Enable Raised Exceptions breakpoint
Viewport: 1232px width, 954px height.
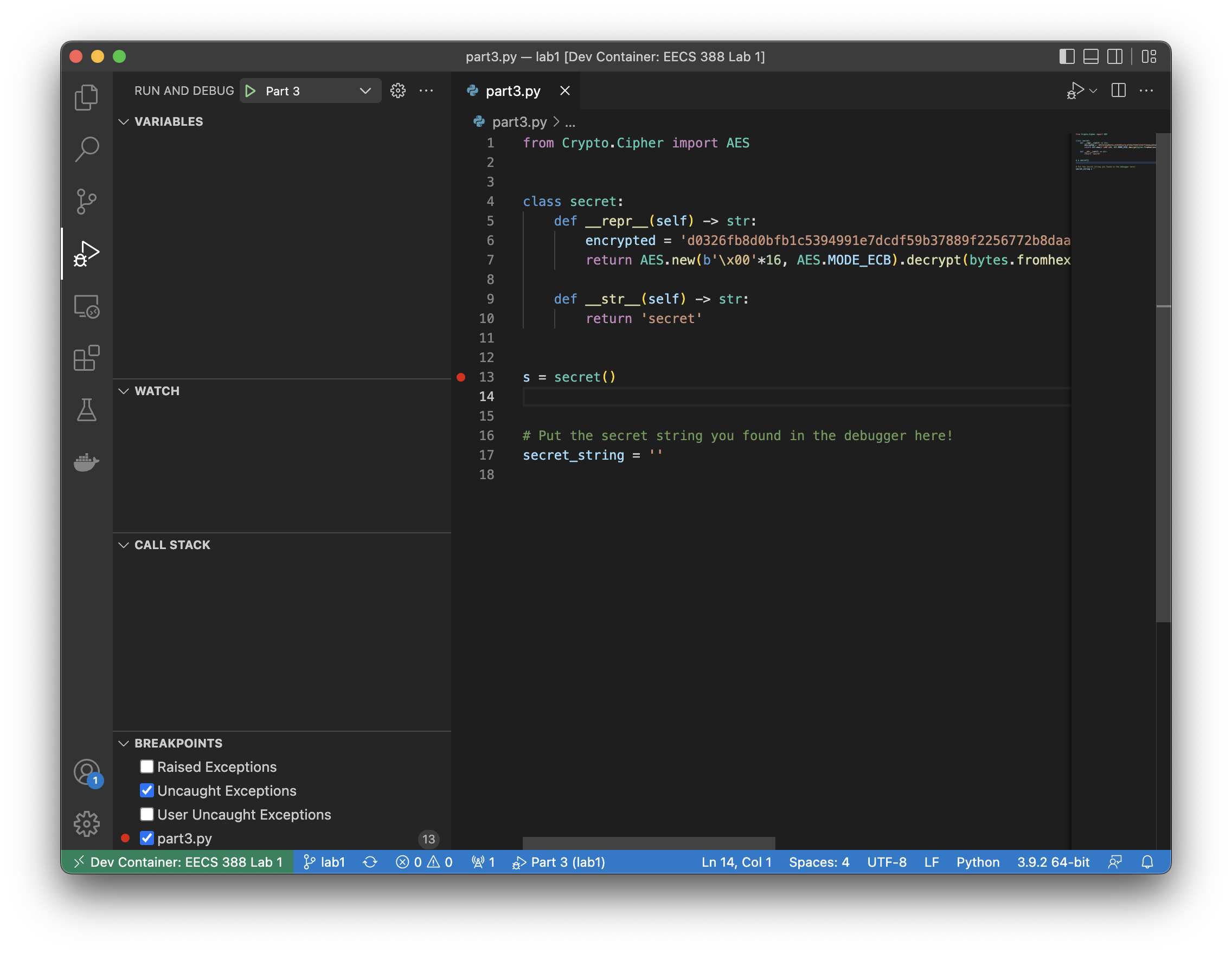click(x=146, y=767)
